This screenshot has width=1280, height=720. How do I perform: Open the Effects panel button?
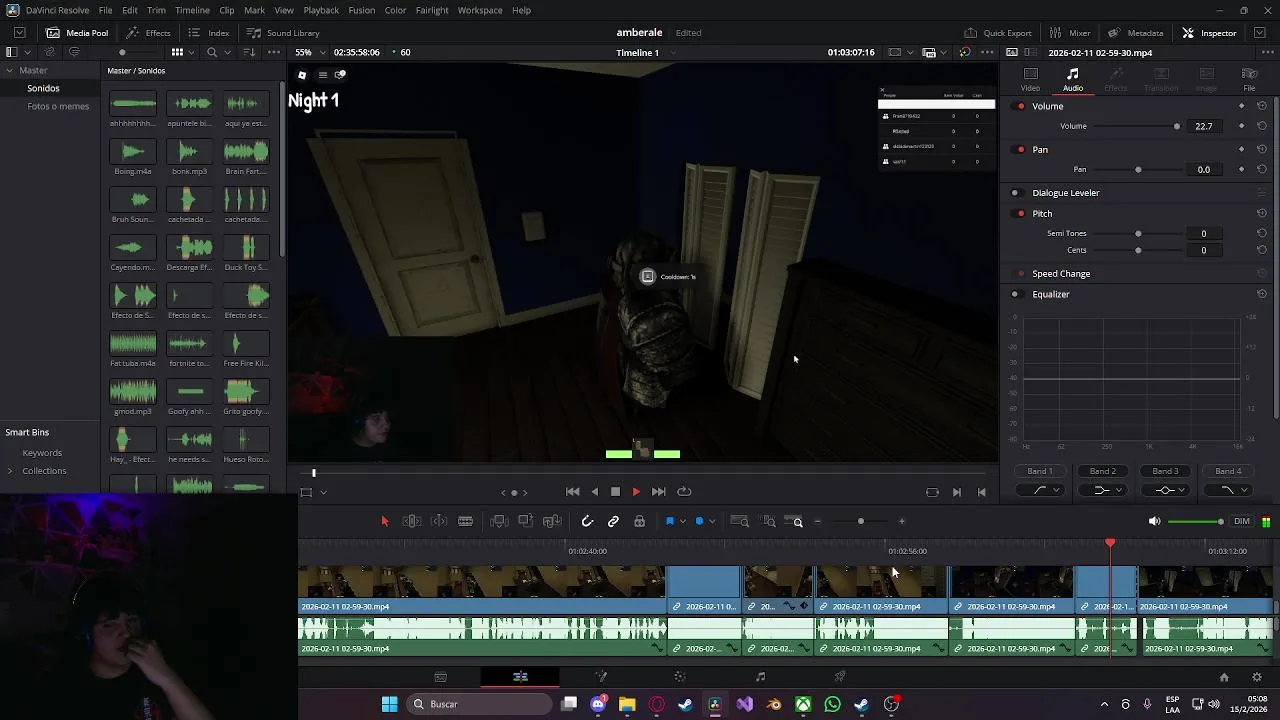coord(149,33)
